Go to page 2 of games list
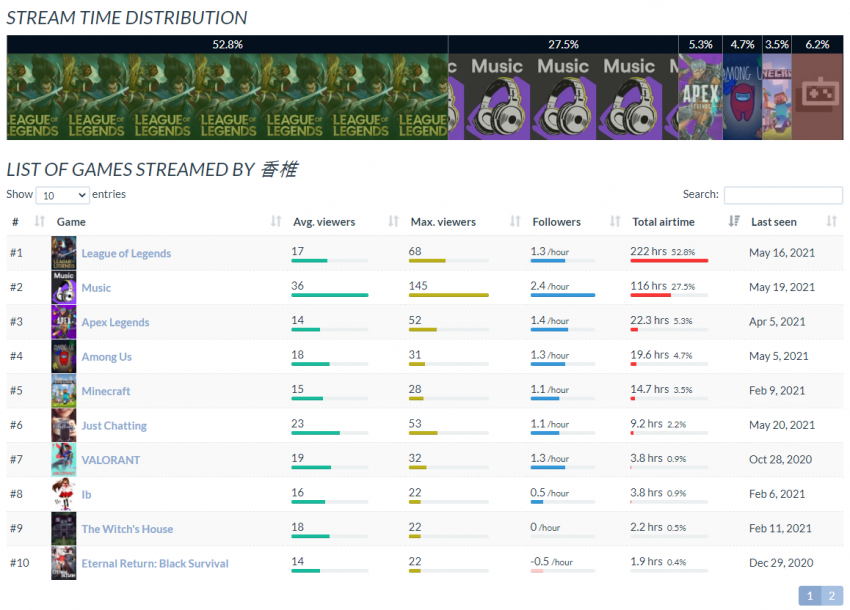The height and width of the screenshot is (610, 850). 832,596
